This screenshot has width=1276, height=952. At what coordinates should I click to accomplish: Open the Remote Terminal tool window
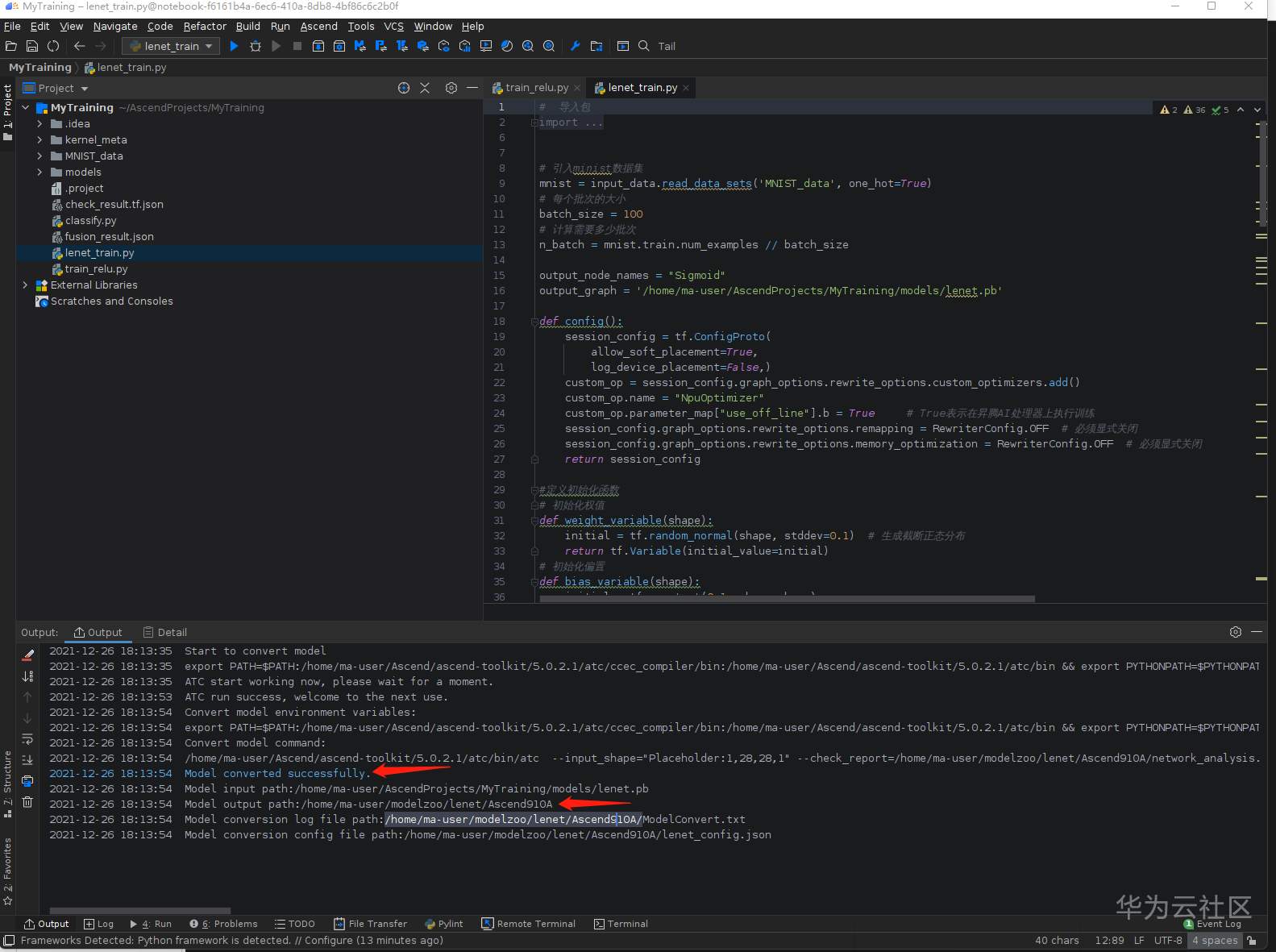pos(529,924)
